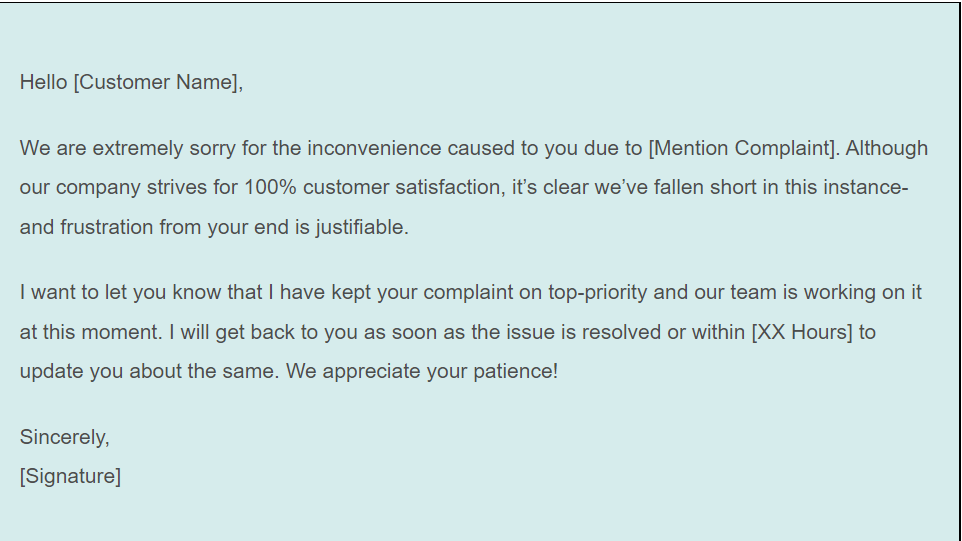Click the words 'fallen short' in first paragraph

tap(705, 187)
